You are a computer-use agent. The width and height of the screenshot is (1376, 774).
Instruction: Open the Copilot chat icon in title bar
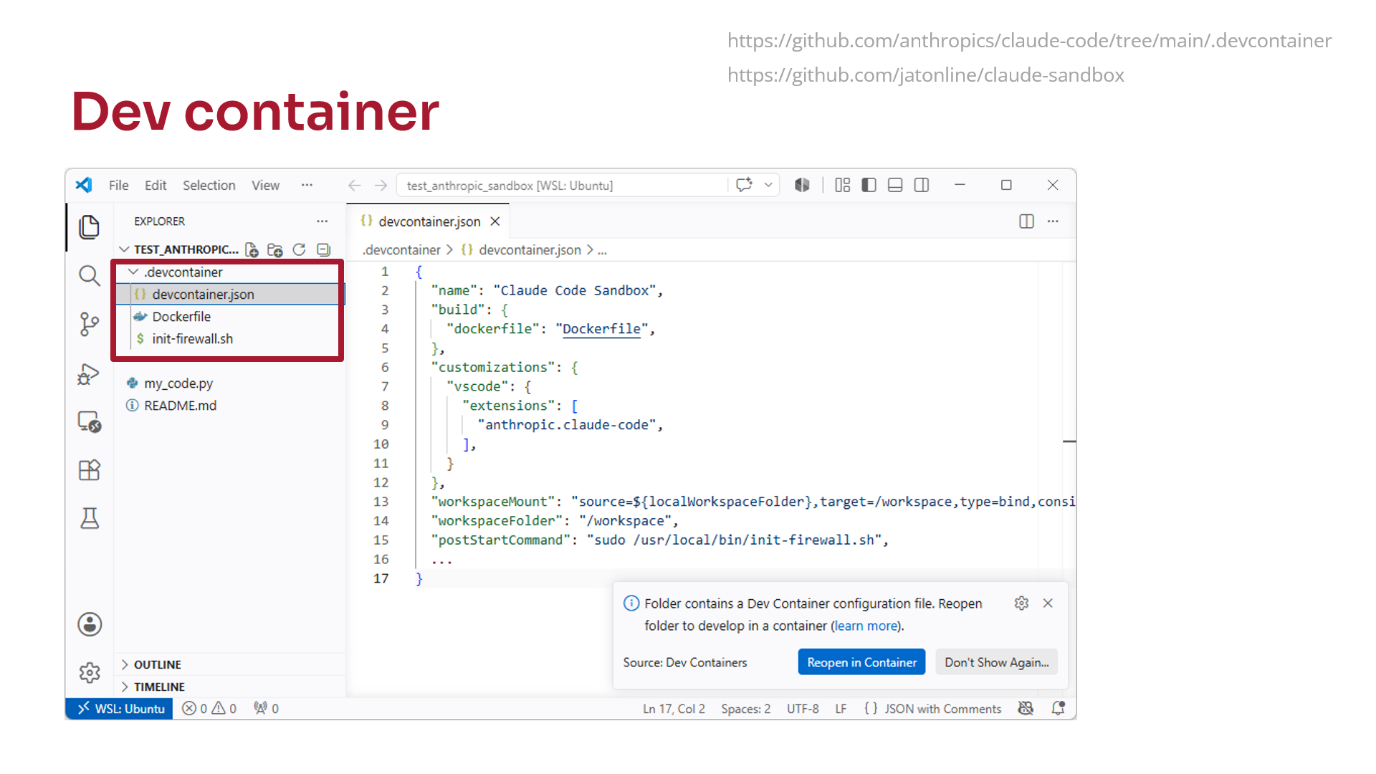[x=744, y=185]
